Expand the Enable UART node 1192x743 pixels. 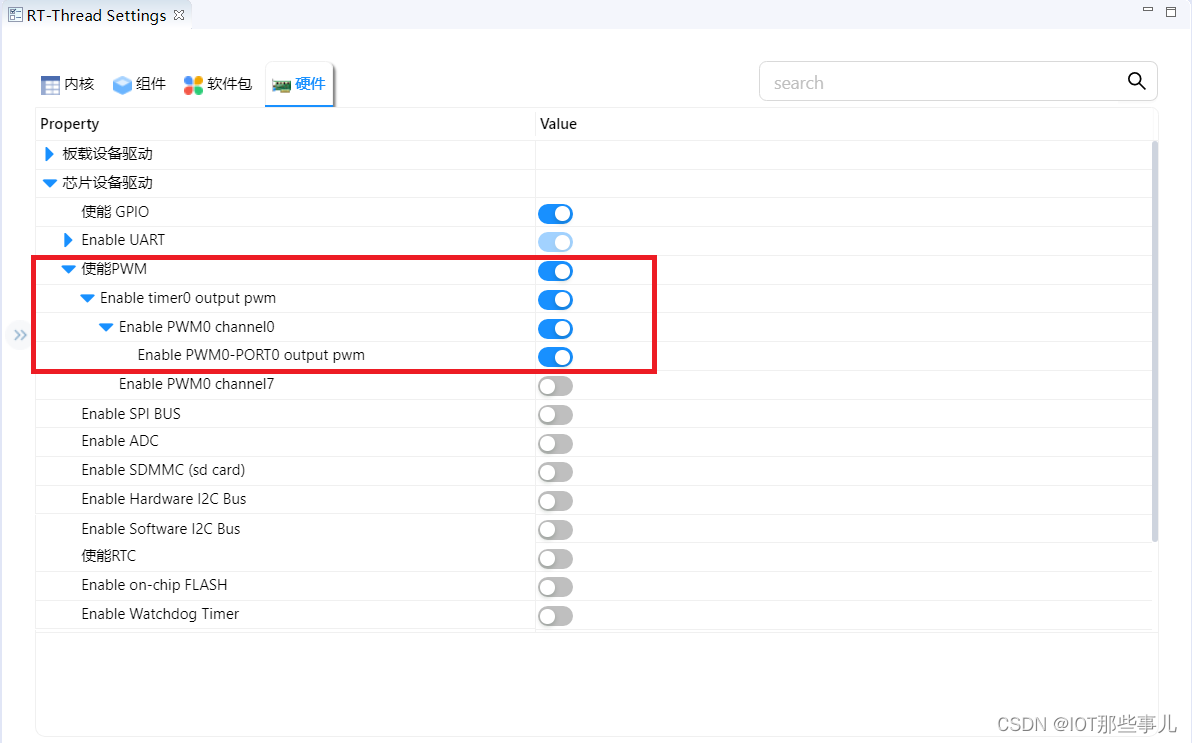pos(68,240)
